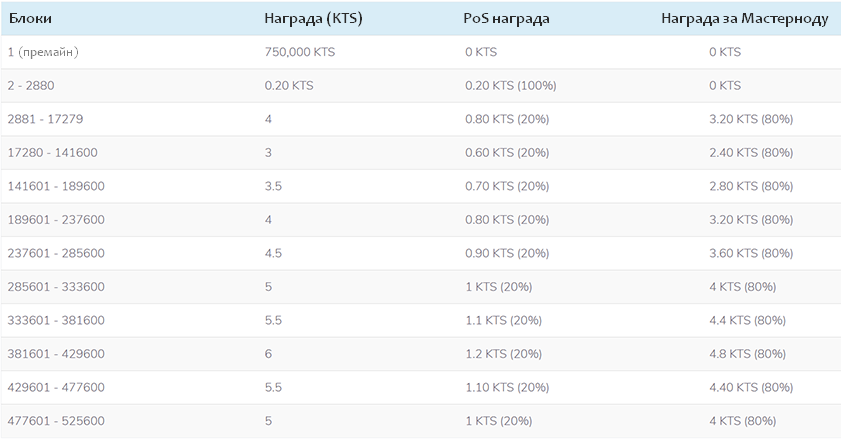Click the 4.8 KTS (80%) masternode cell
This screenshot has width=841, height=440.
tap(747, 354)
